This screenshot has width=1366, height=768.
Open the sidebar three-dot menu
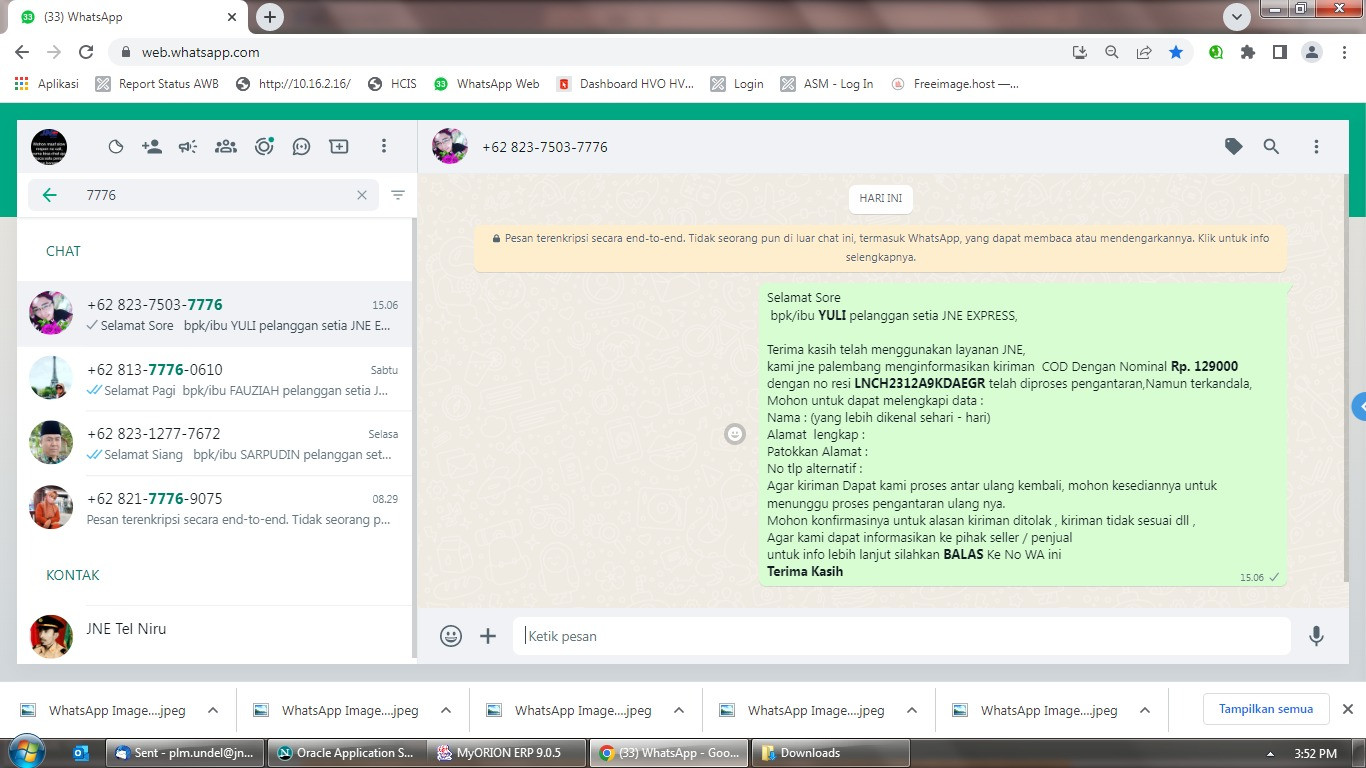tap(384, 147)
